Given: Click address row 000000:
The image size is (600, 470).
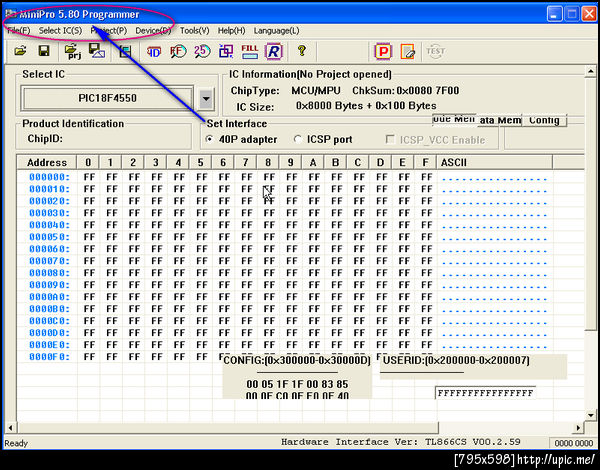Looking at the screenshot, I should tap(49, 177).
